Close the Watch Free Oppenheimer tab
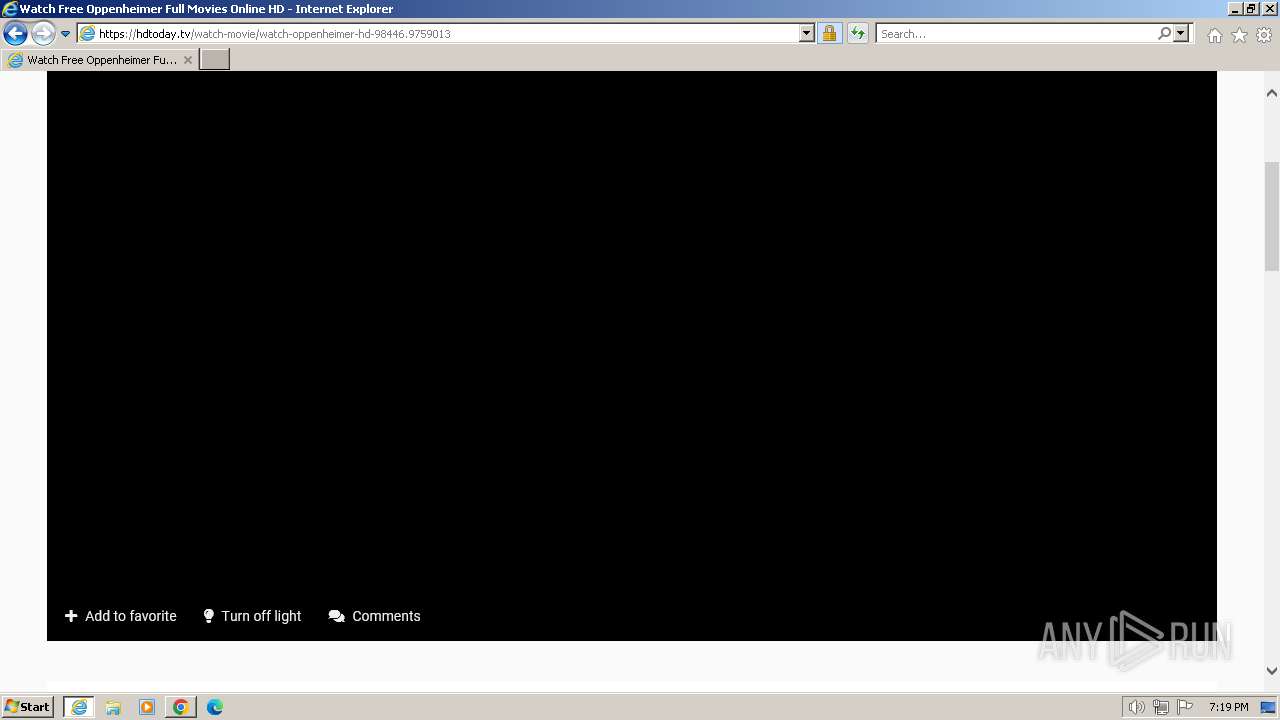1280x720 pixels. pyautogui.click(x=187, y=60)
